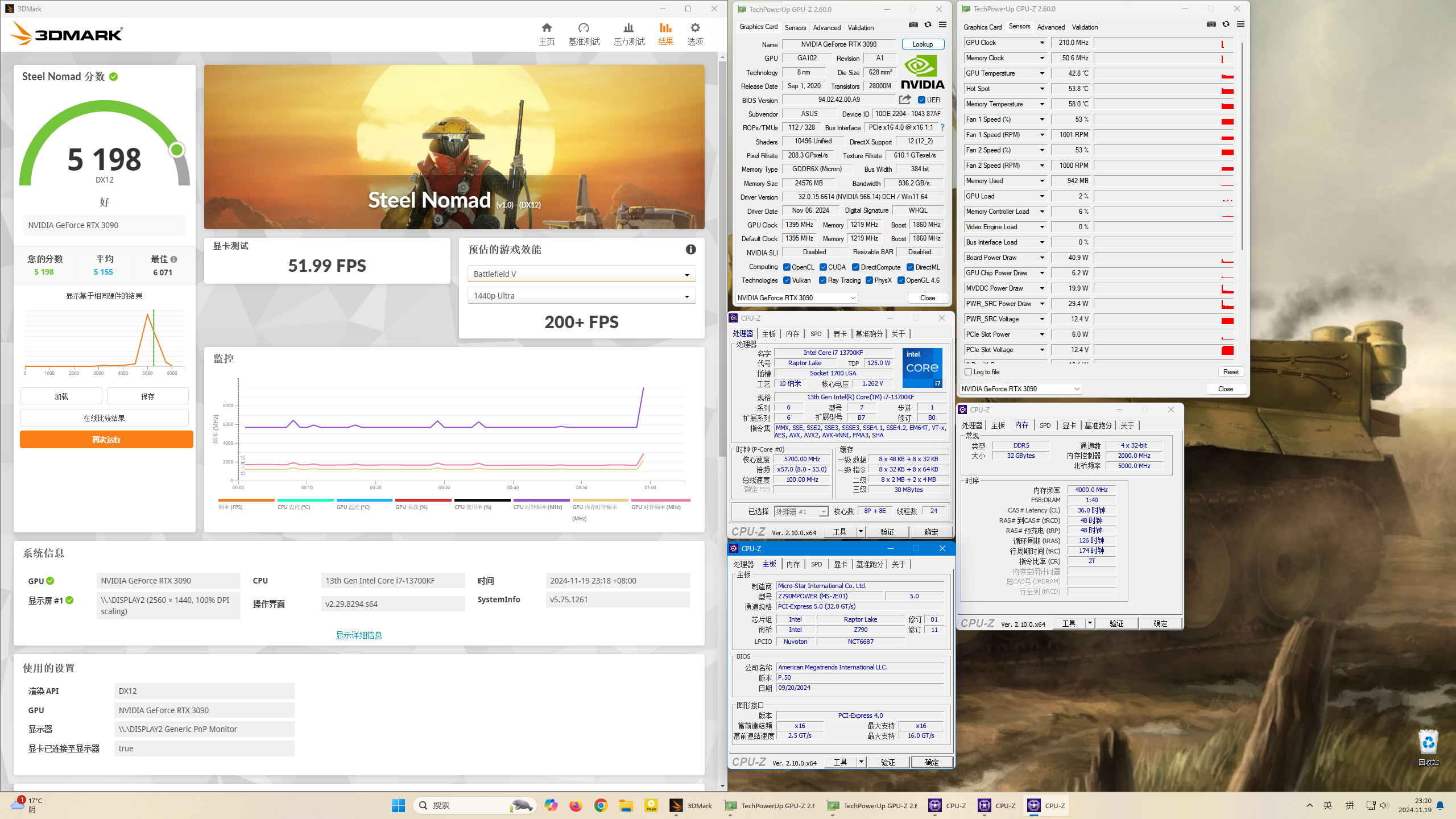Open 1440p Ultra resolution dropdown
The image size is (1456, 819).
pyautogui.click(x=581, y=296)
